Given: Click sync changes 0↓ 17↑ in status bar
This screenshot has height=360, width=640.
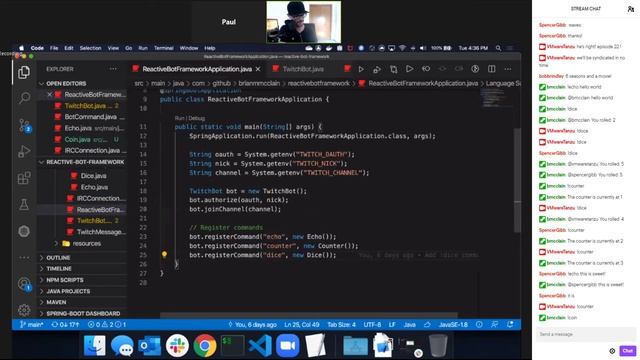Looking at the screenshot, I should pyautogui.click(x=65, y=325).
